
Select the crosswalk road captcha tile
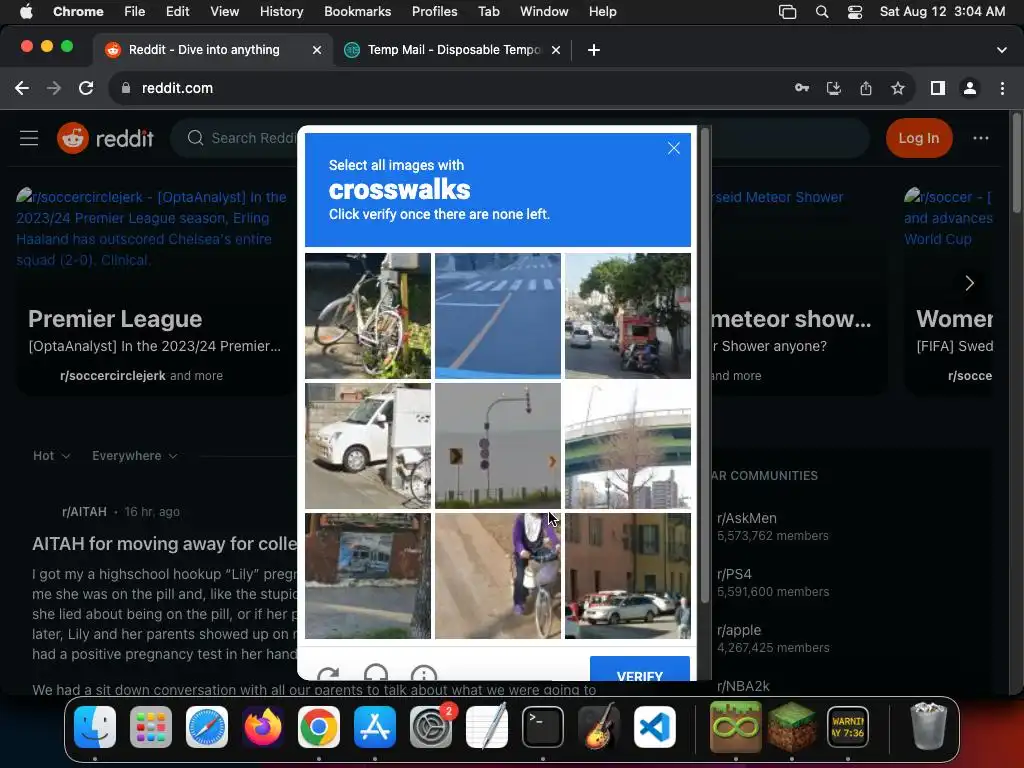click(x=498, y=316)
